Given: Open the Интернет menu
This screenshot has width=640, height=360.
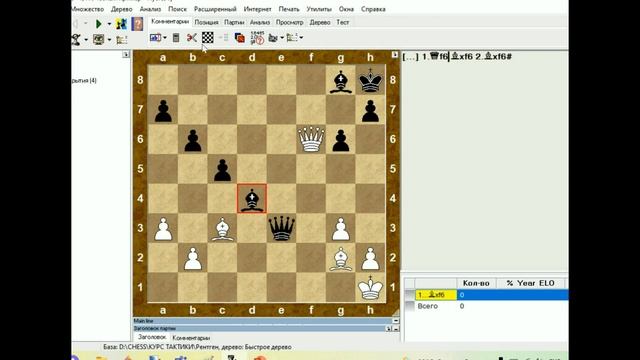Looking at the screenshot, I should point(258,9).
